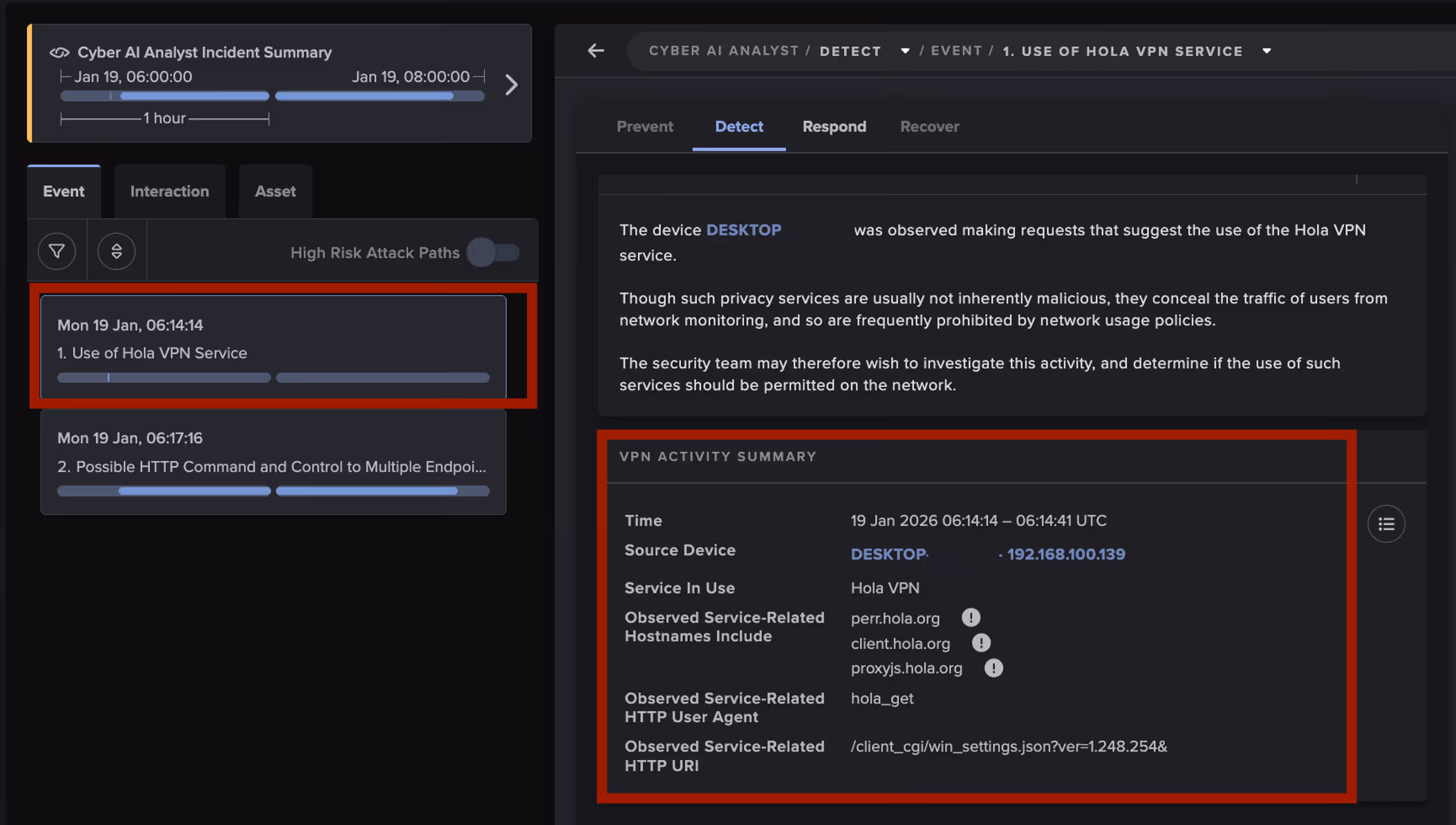The image size is (1456, 825).
Task: Click timeline bar under Hola VPN event
Action: (x=273, y=377)
